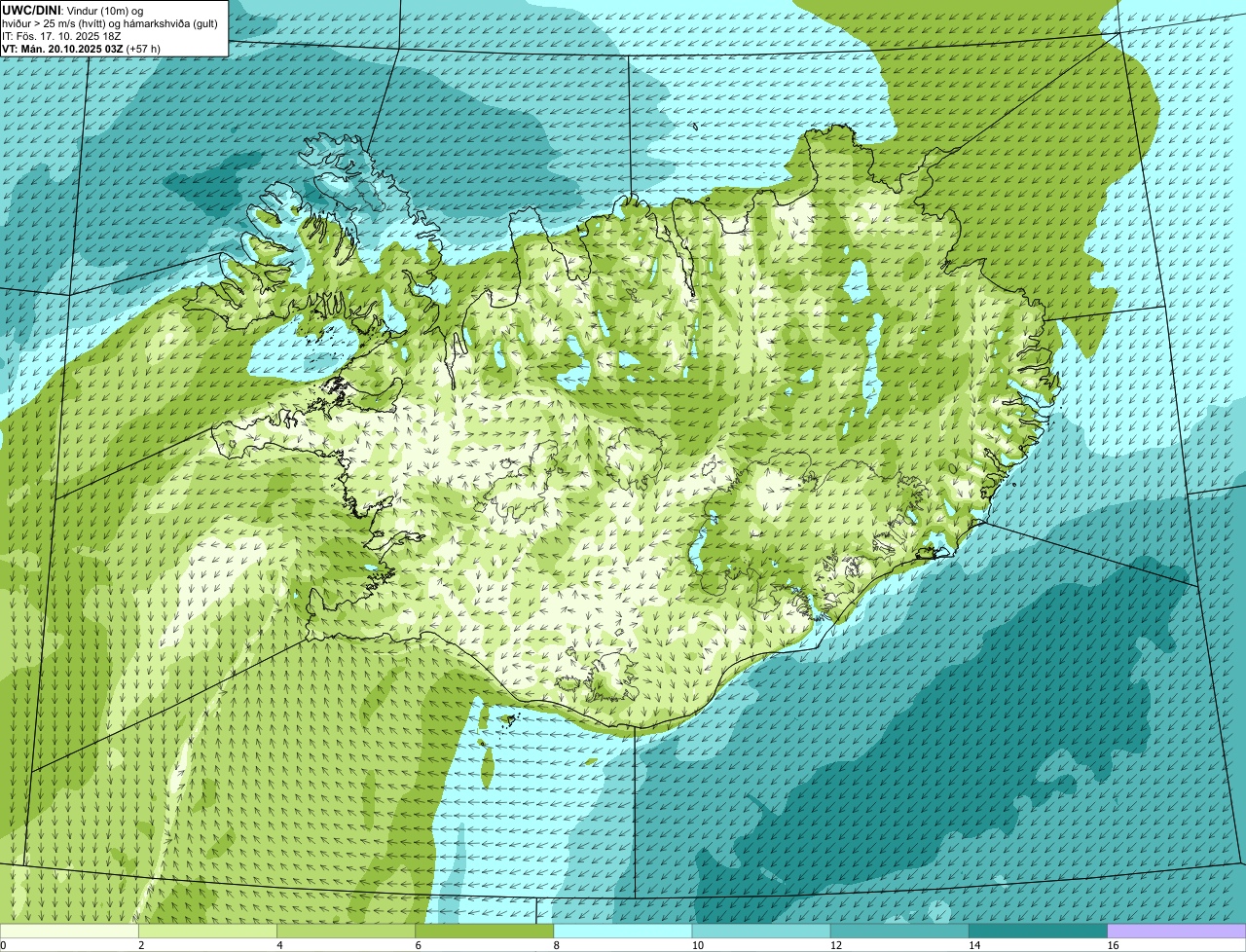This screenshot has height=952, width=1246.
Task: Select the purple legend swatch above 16
Action: 1177,931
